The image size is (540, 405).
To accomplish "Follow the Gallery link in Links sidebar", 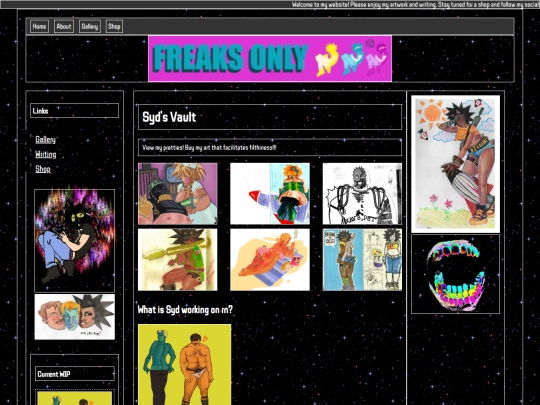I will (45, 139).
